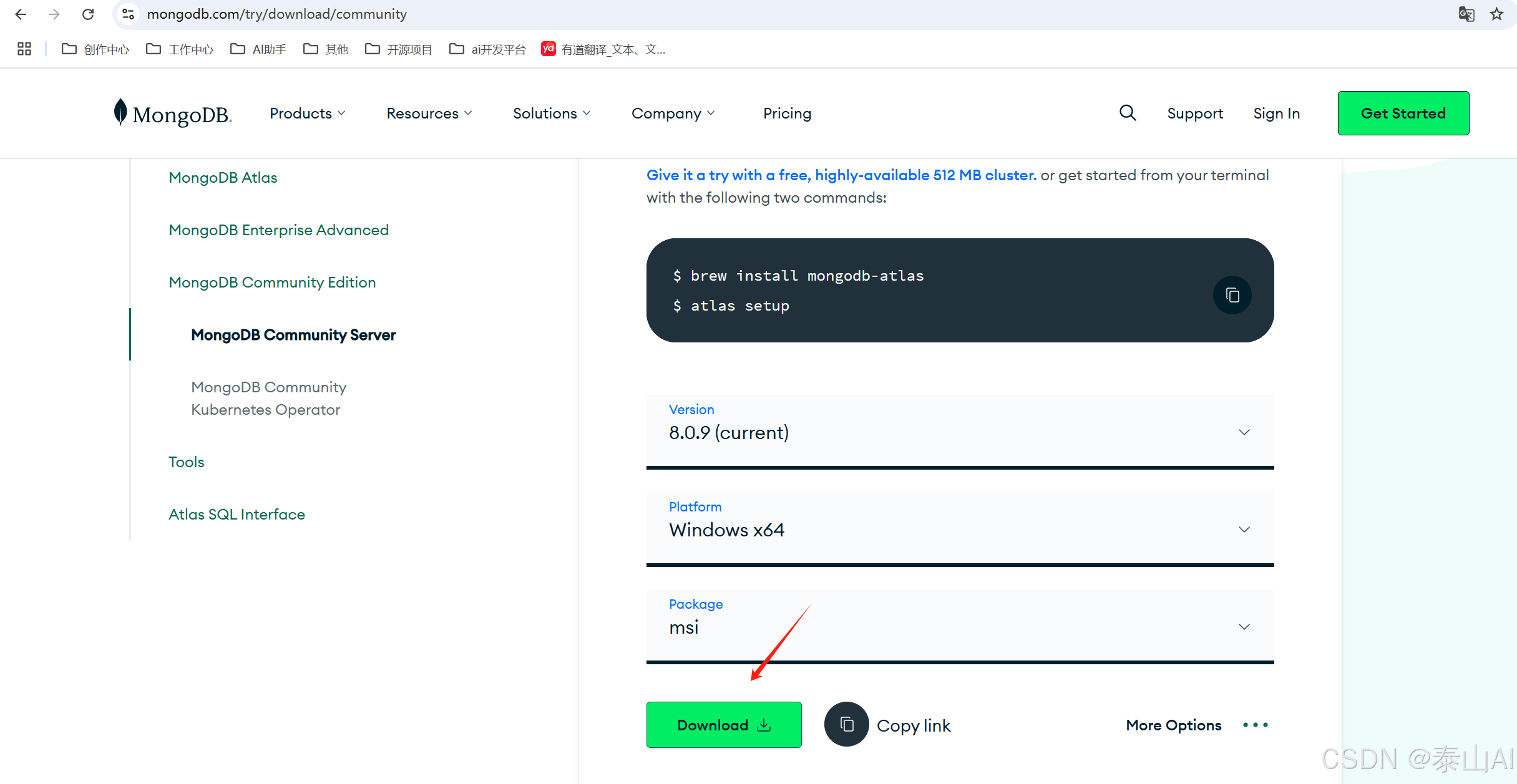Open the Resources navigation menu
Viewport: 1517px width, 784px height.
tap(429, 114)
